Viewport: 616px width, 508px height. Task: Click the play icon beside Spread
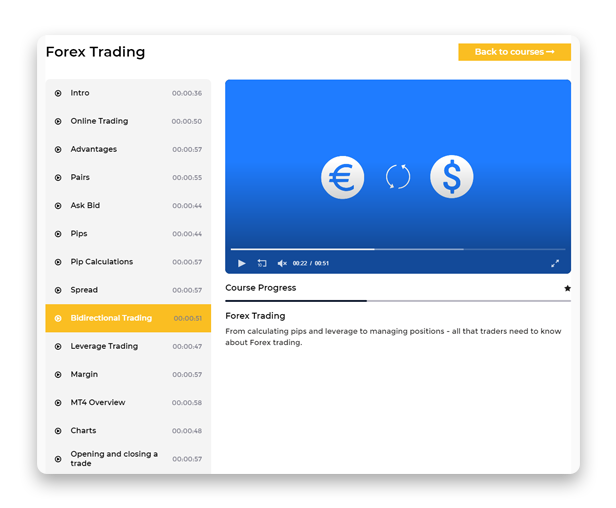tap(58, 290)
